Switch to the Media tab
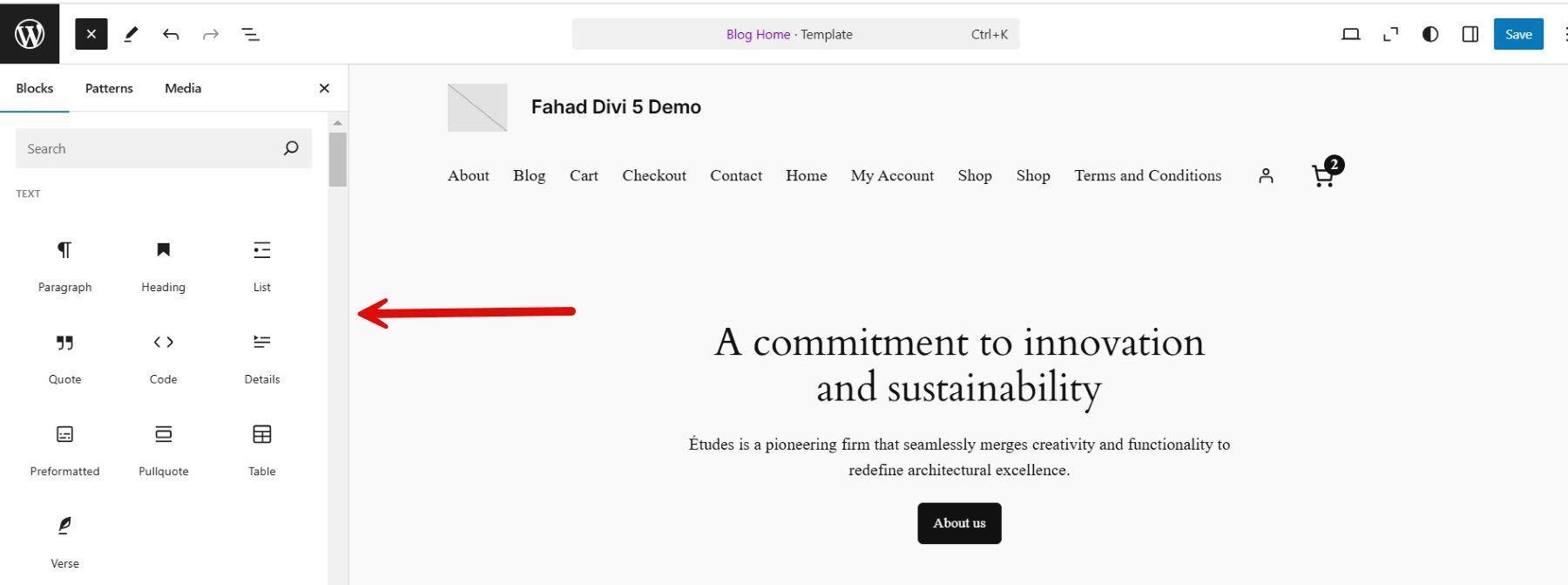The image size is (1568, 585). click(x=183, y=88)
